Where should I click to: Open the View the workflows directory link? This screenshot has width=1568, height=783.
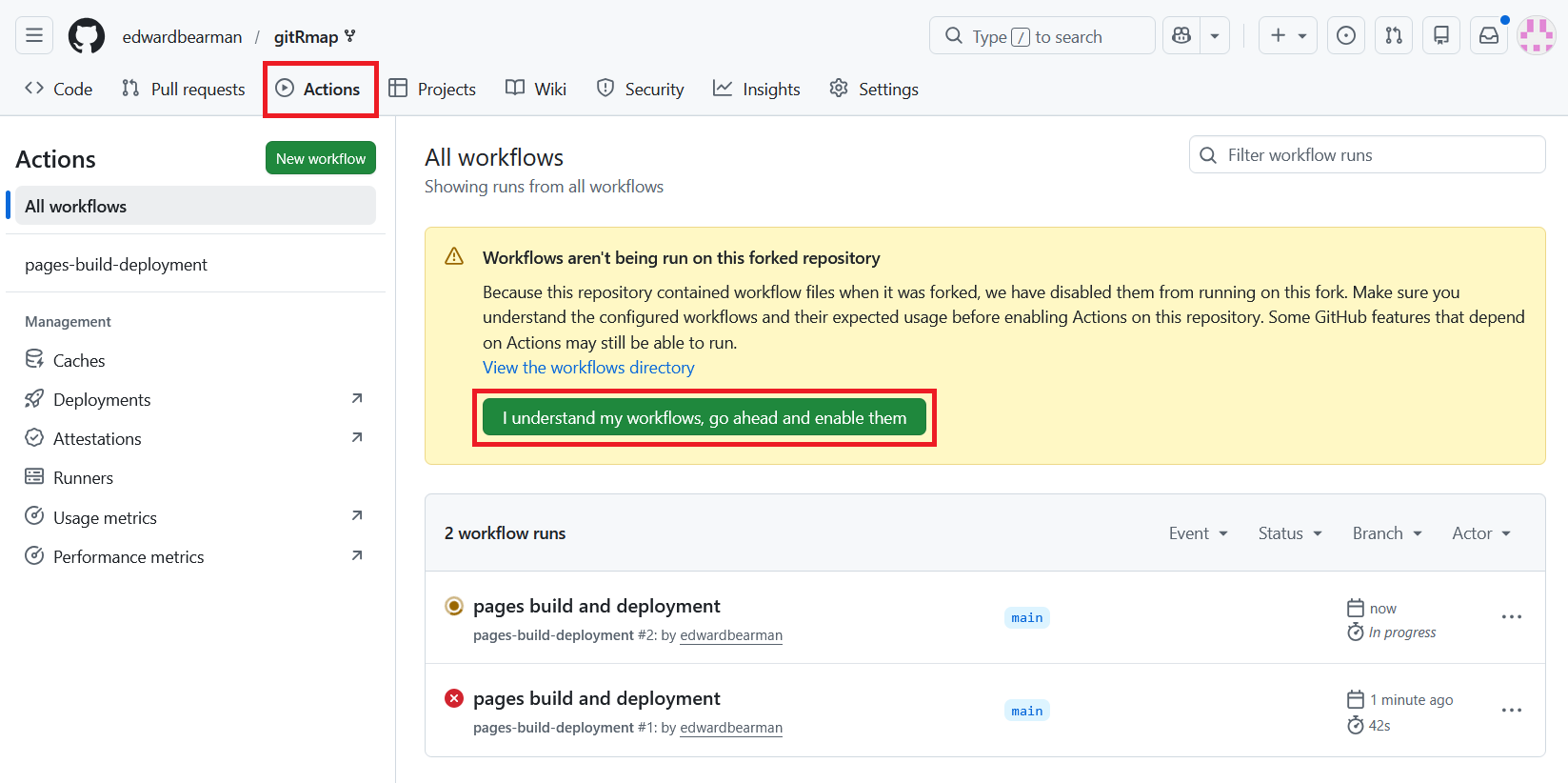pyautogui.click(x=588, y=368)
